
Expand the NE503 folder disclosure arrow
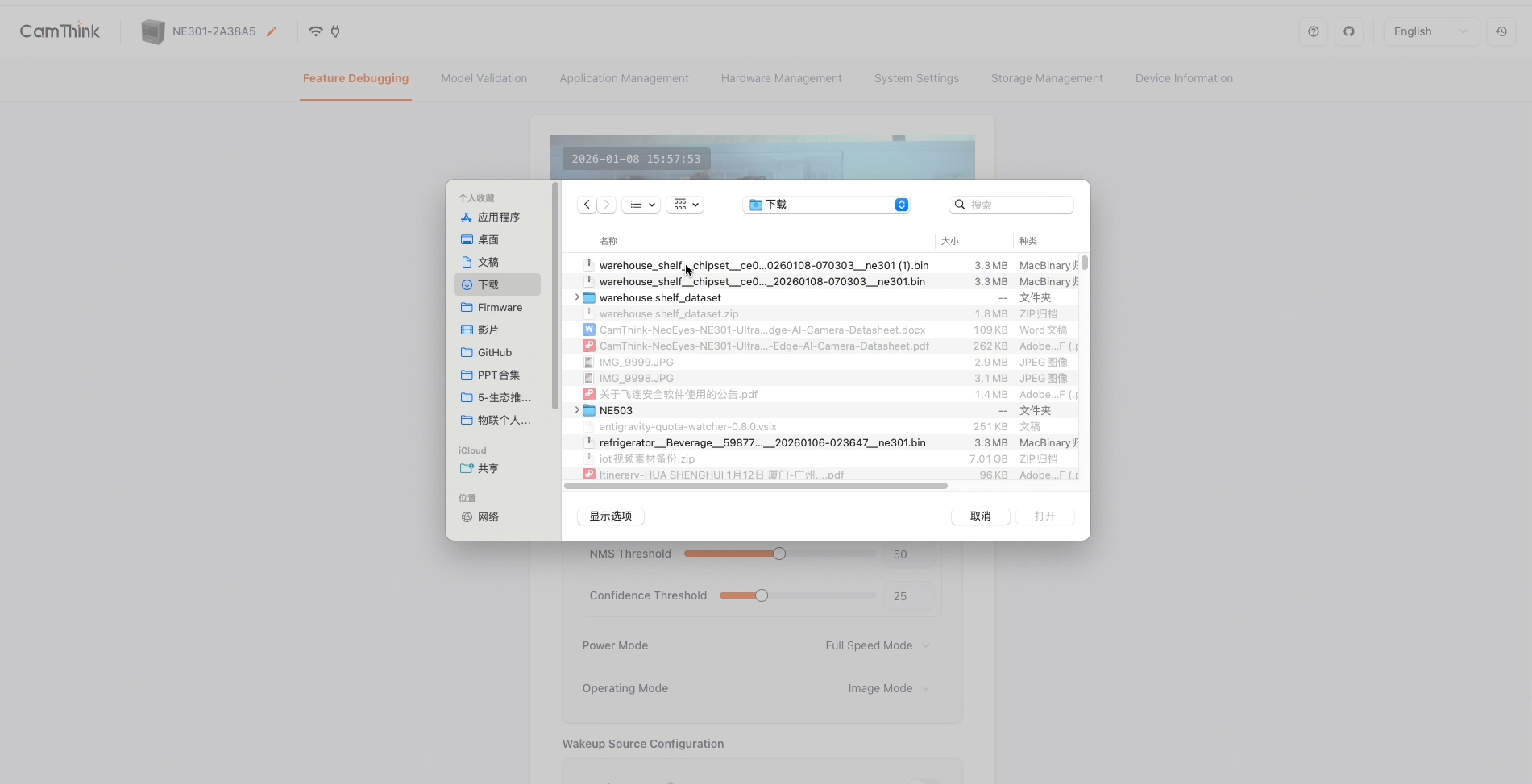point(577,411)
